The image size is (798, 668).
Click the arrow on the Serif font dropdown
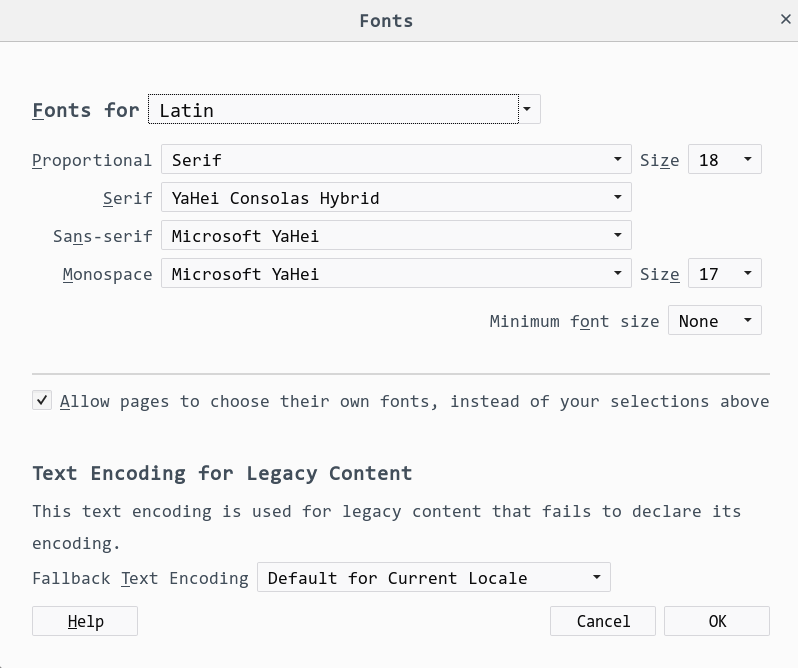[617, 197]
